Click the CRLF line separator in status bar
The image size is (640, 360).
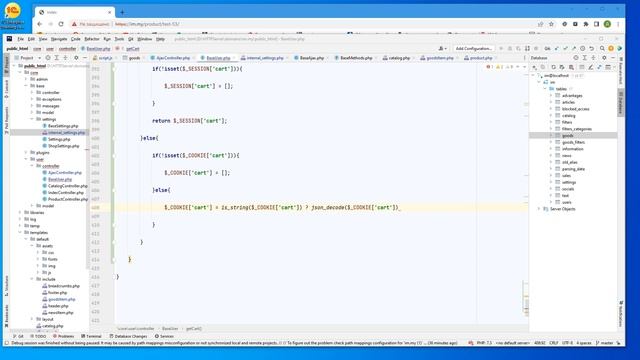click(x=553, y=343)
